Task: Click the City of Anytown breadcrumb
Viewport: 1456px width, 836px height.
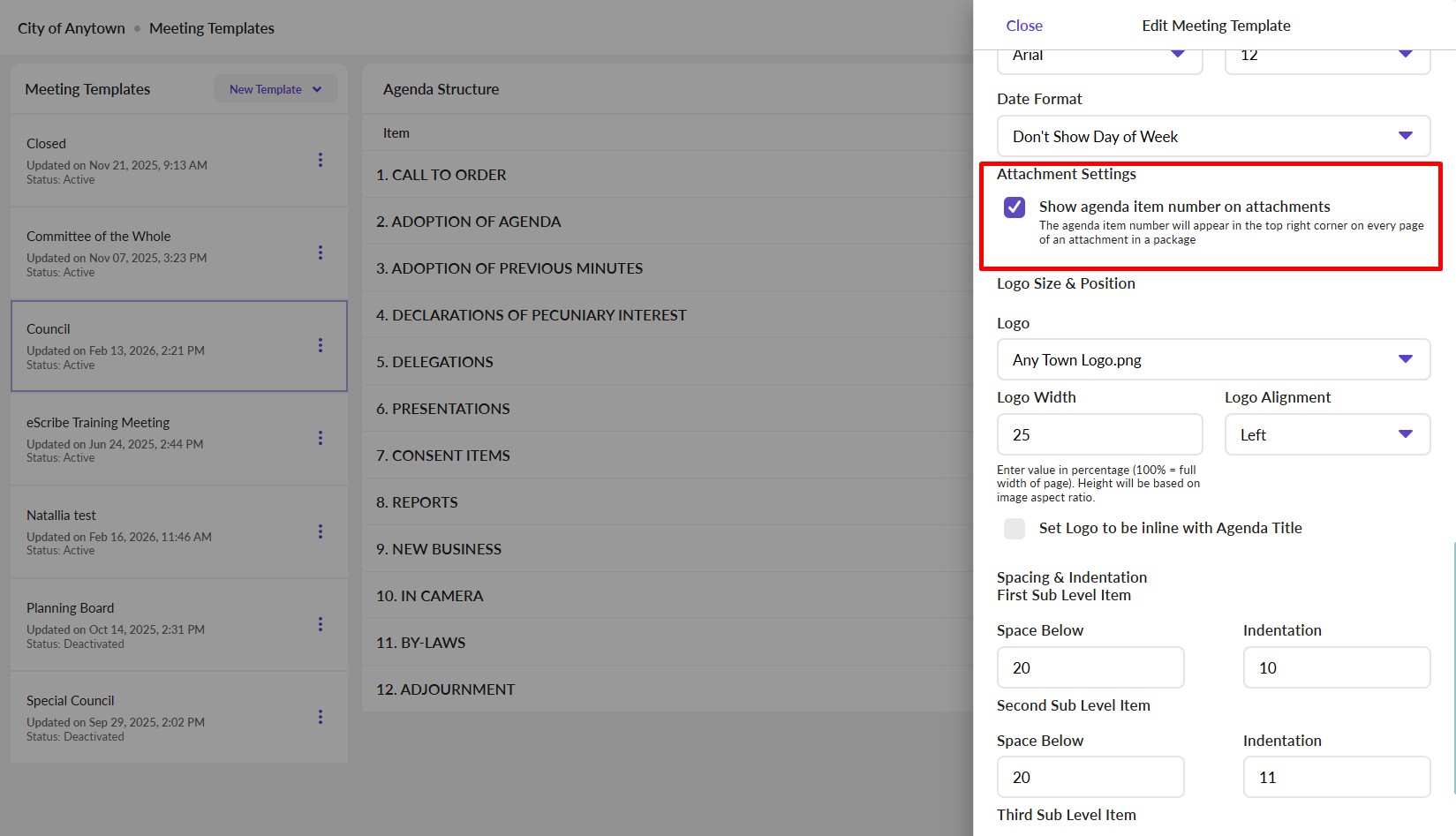Action: click(x=72, y=28)
